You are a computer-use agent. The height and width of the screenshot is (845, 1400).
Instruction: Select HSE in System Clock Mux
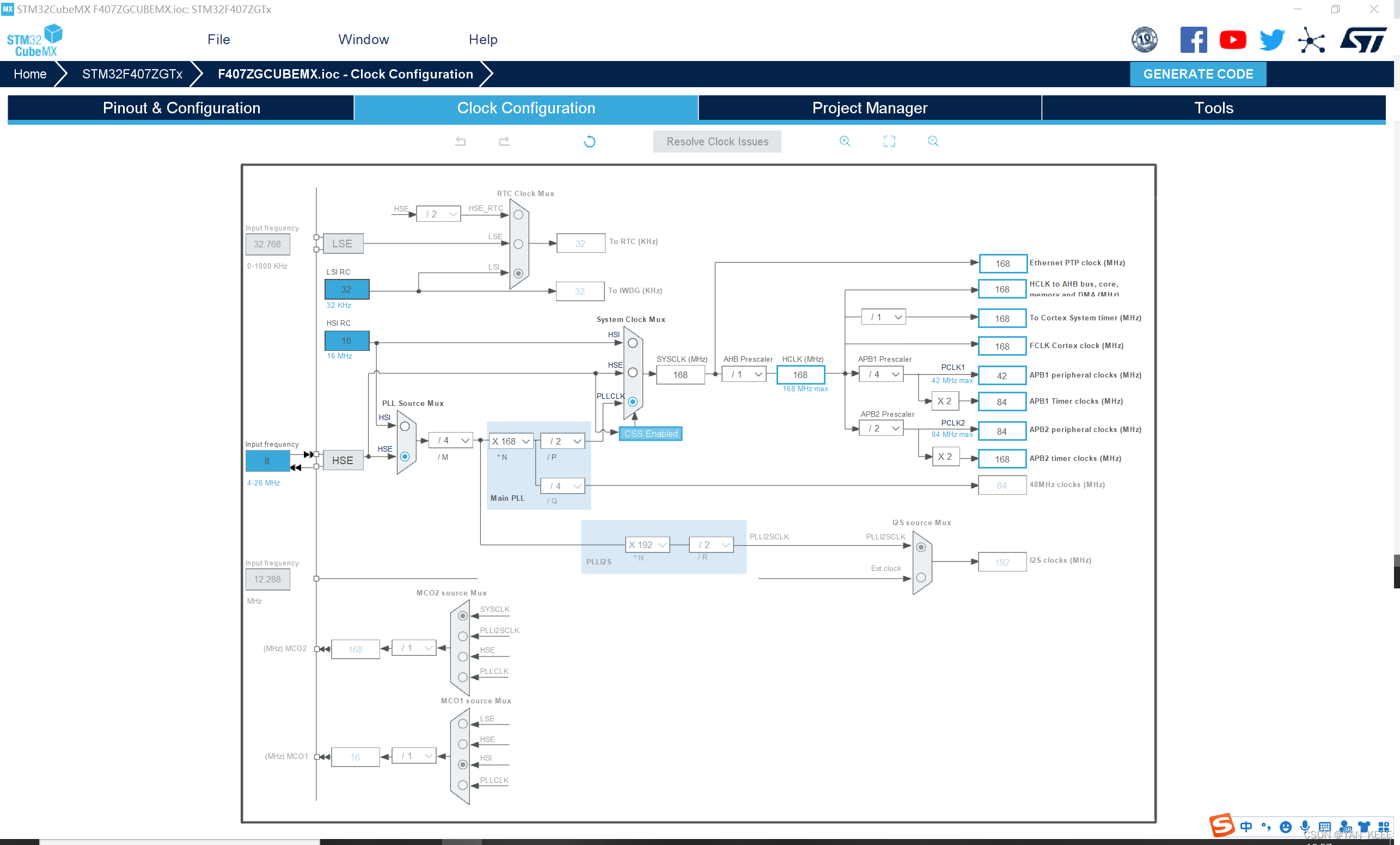(632, 373)
